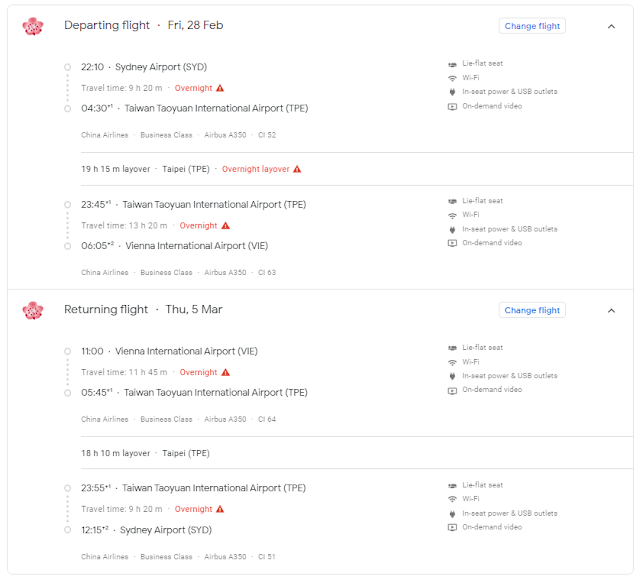Click the On-demand video icon for flight CI 51
Image resolution: width=640 pixels, height=583 pixels.
pos(452,527)
